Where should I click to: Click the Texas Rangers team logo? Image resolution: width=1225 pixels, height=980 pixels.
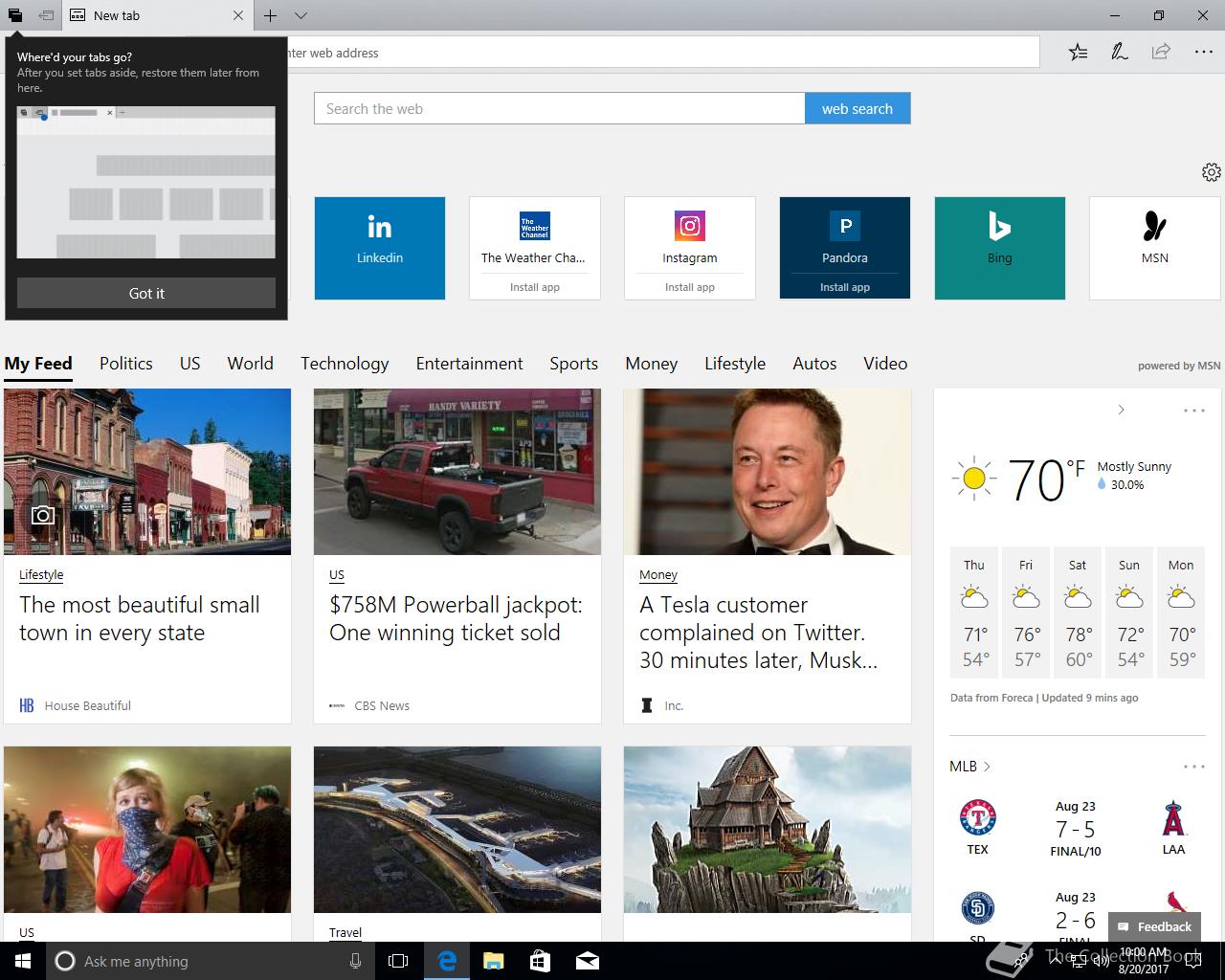pos(978,818)
